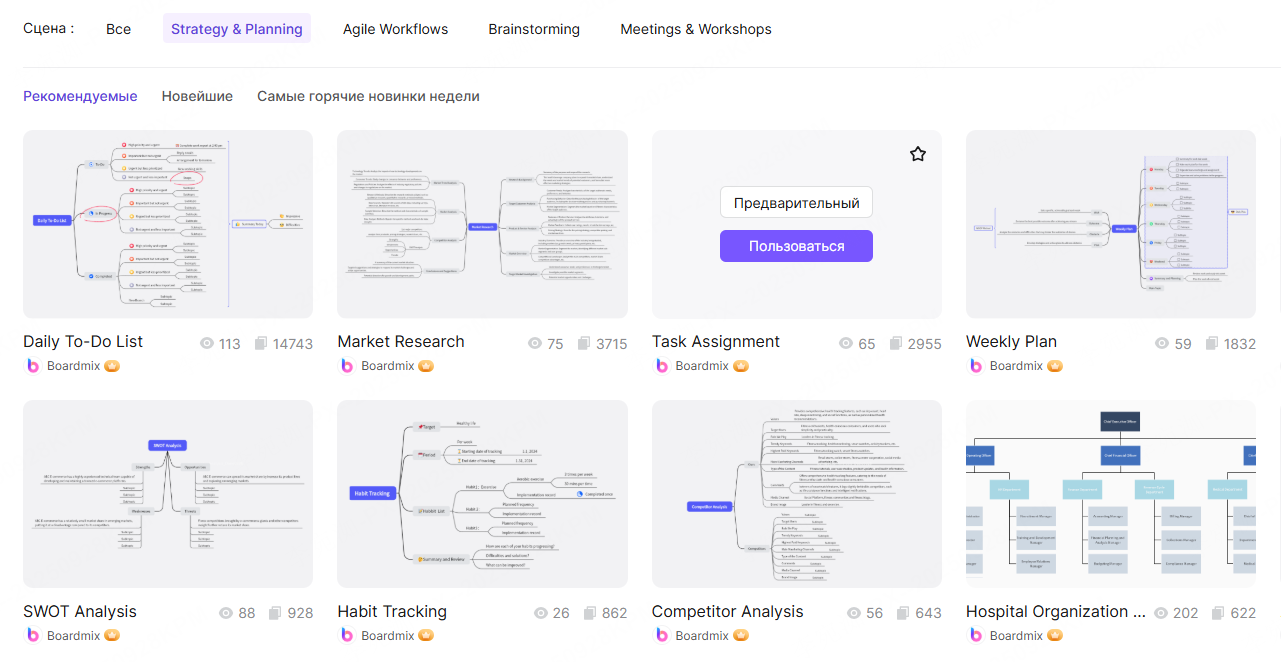Click Boardmix logo under Weekly Plan
1281x662 pixels.
click(976, 366)
